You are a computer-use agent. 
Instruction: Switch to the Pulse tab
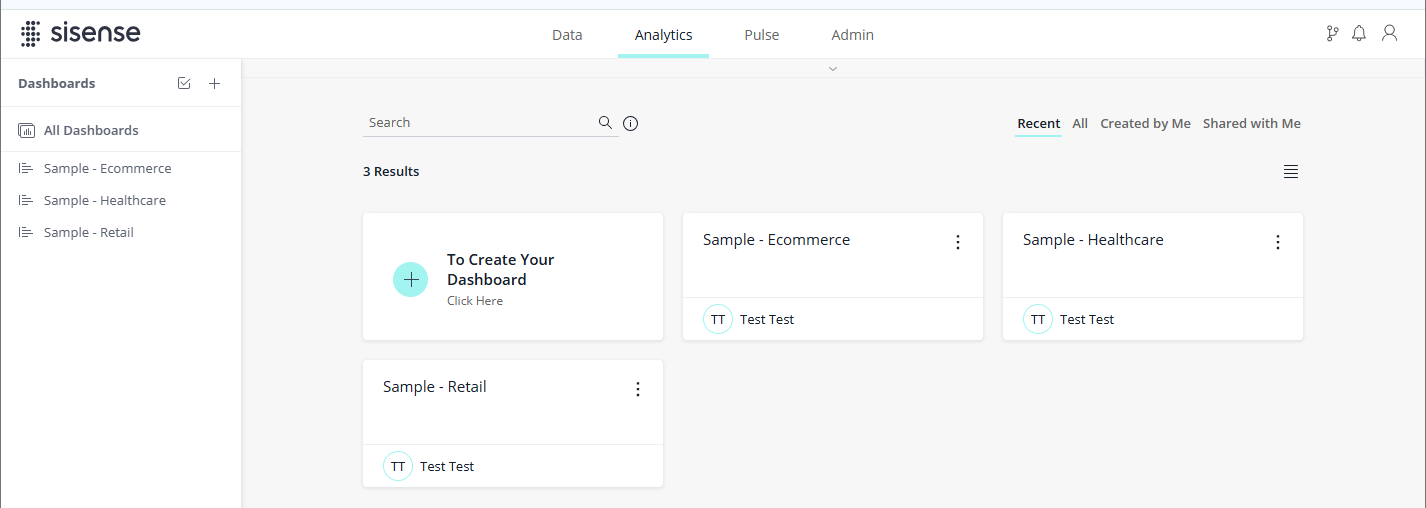(x=761, y=35)
